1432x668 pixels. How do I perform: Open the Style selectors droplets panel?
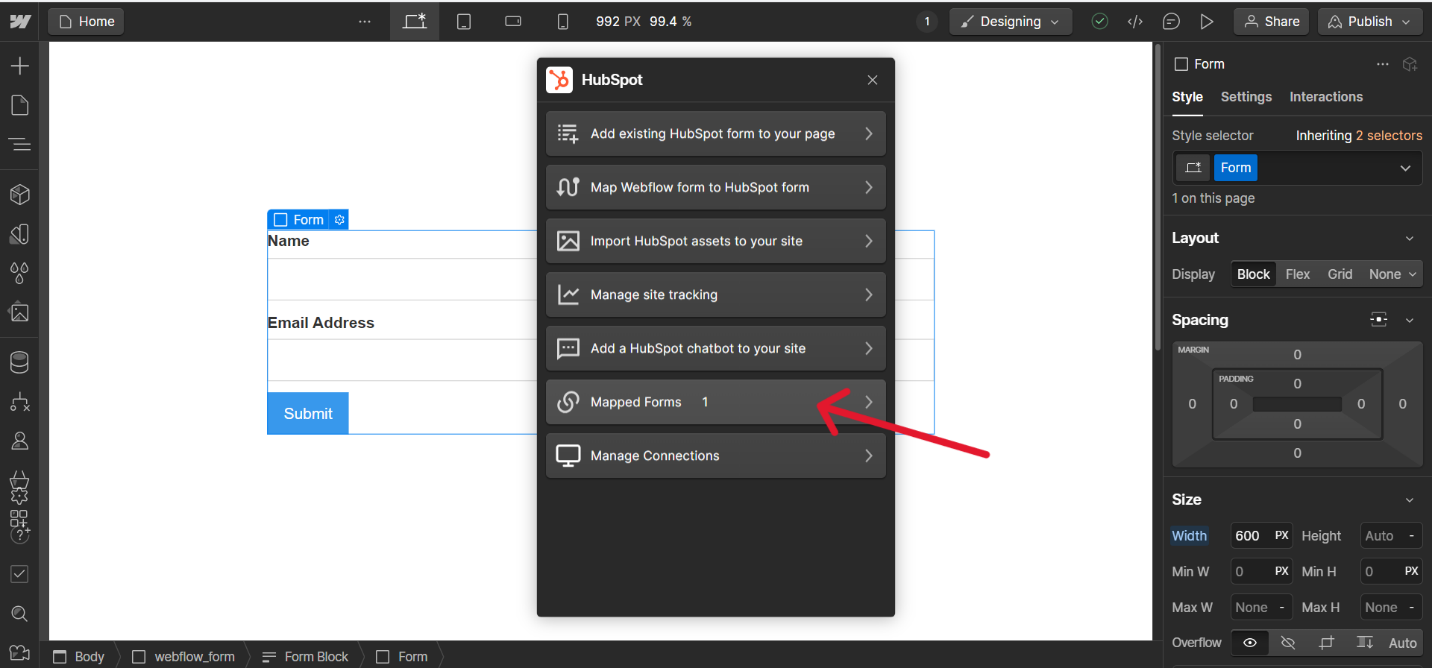click(x=20, y=273)
